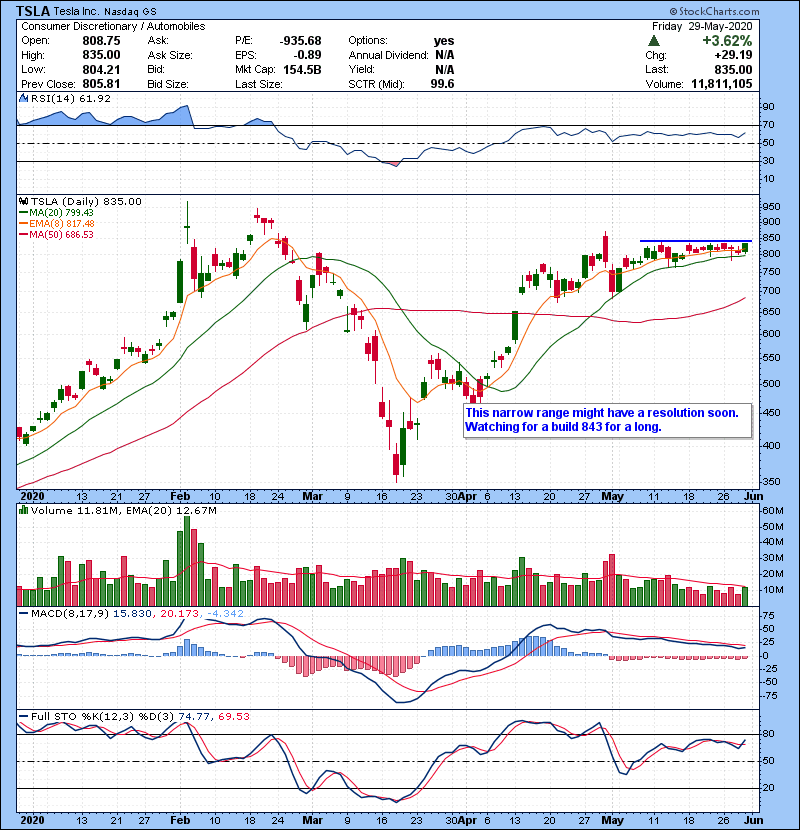Click the candlestick icon beside TSLA (Daily)
800x830 pixels.
[23, 201]
